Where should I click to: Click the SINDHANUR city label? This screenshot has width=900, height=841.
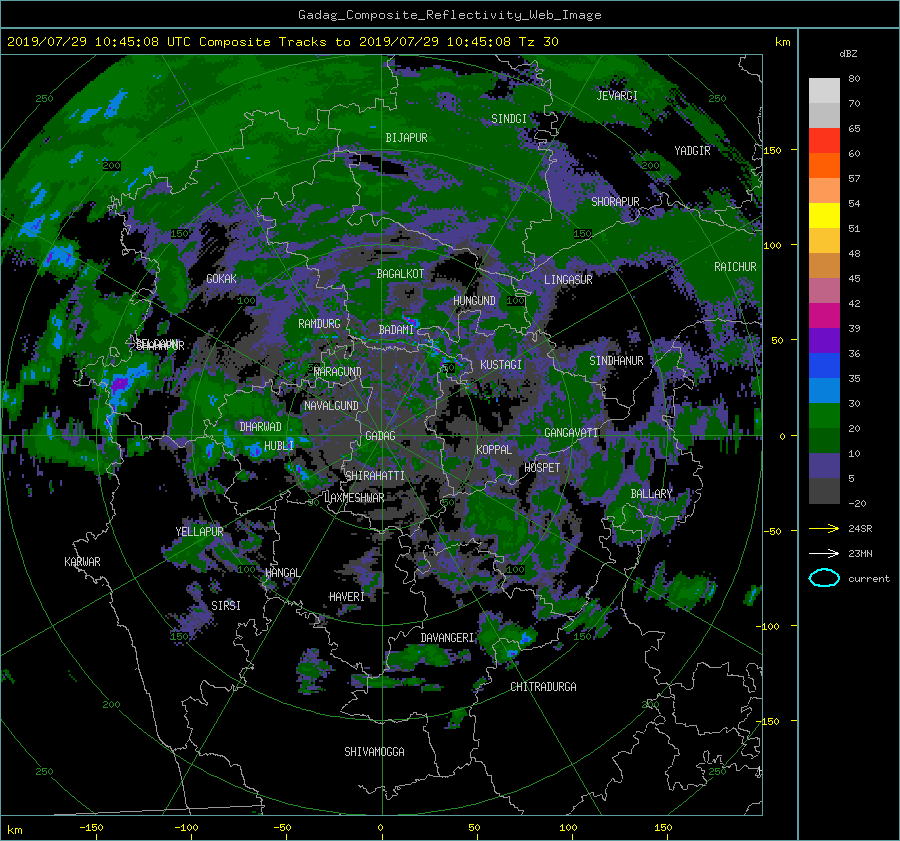[x=616, y=361]
